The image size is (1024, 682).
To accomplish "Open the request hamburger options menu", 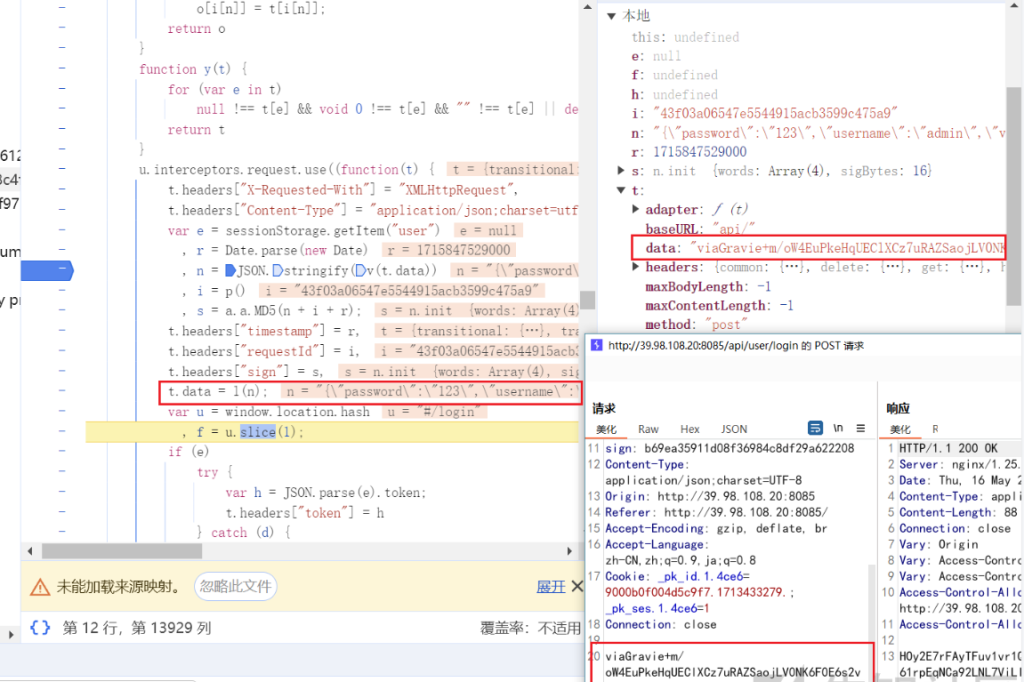I will [x=861, y=428].
